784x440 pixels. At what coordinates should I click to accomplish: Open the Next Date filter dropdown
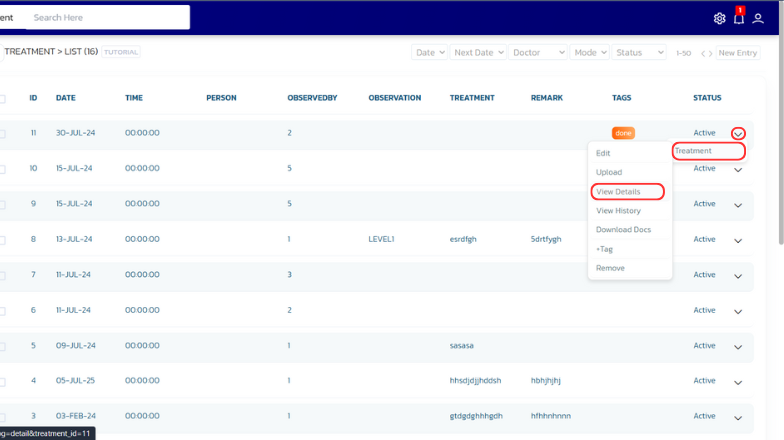(x=478, y=52)
